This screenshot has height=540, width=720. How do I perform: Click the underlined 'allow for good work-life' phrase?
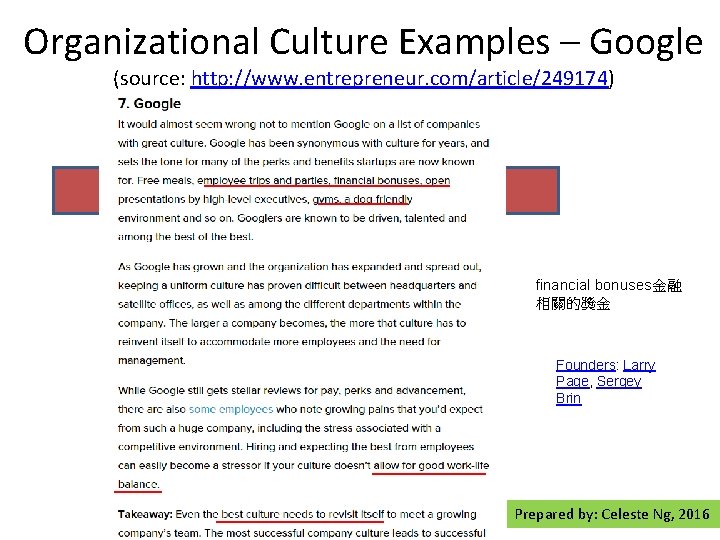431,466
